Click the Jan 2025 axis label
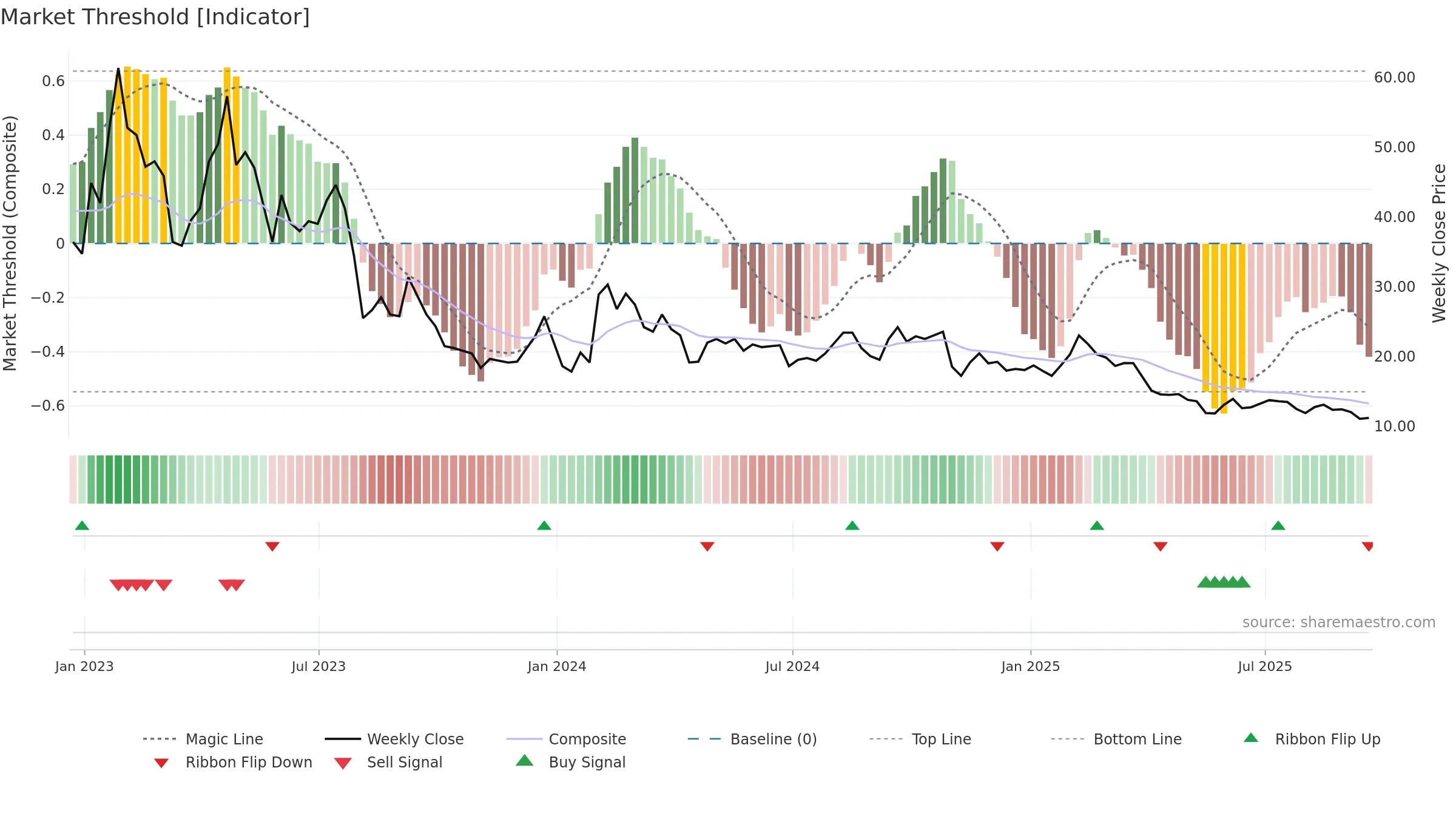This screenshot has width=1456, height=819. [x=1031, y=666]
